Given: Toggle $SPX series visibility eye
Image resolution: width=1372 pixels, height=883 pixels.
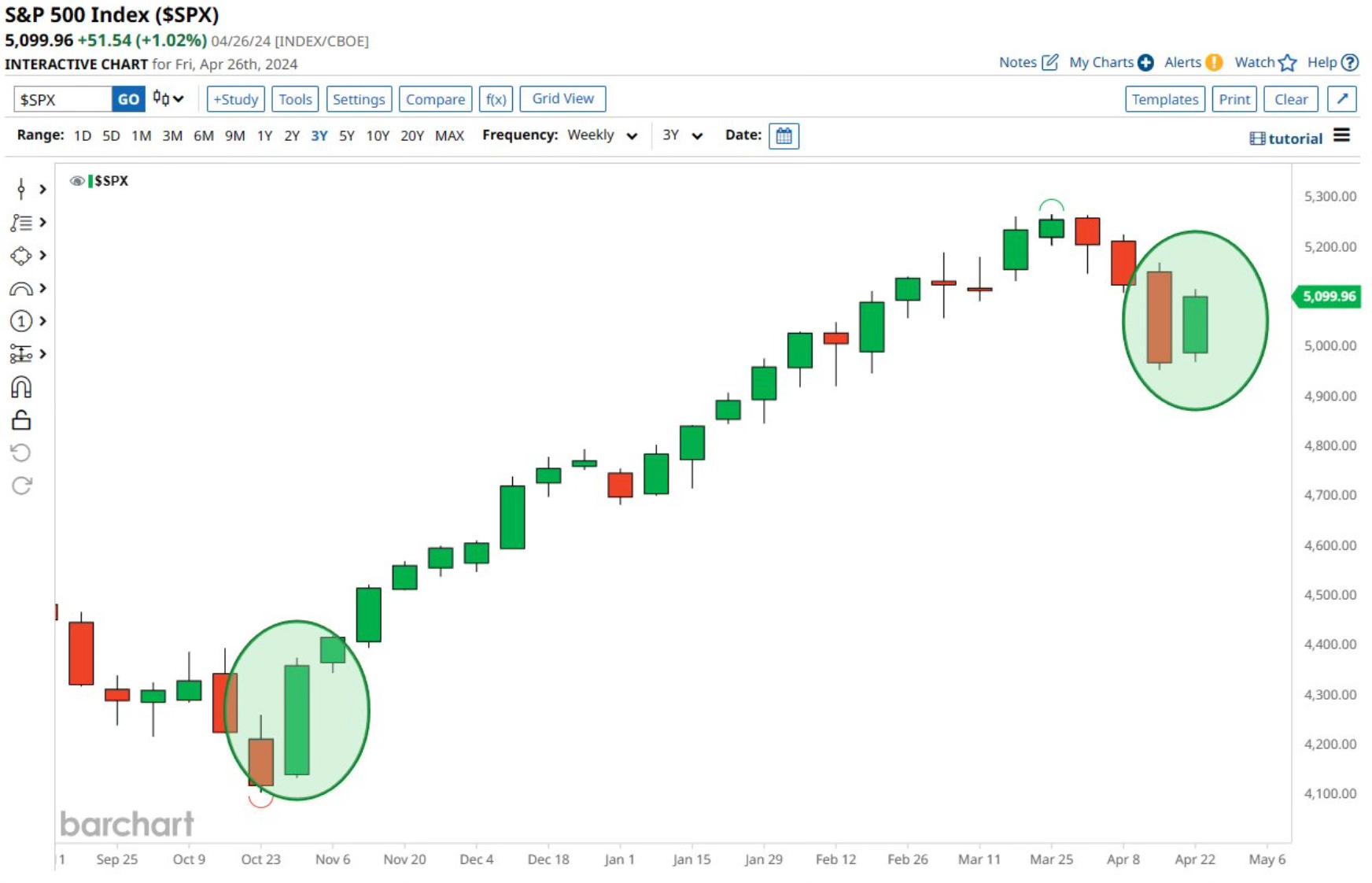Looking at the screenshot, I should [76, 181].
